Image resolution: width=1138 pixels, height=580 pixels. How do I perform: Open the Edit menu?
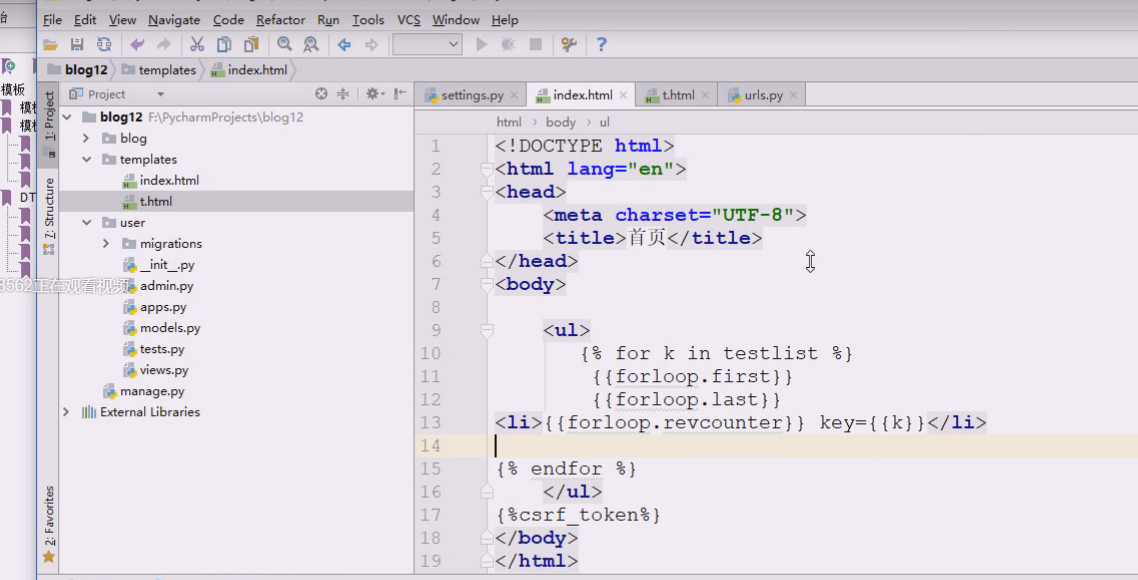point(85,20)
